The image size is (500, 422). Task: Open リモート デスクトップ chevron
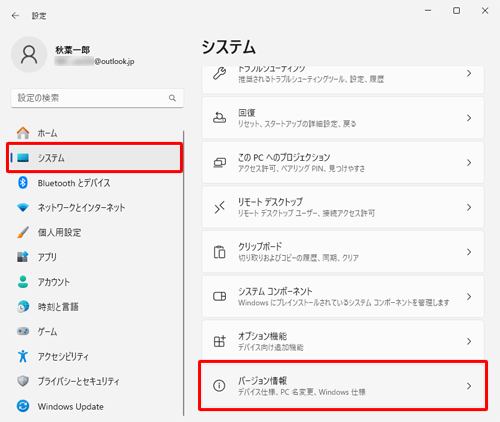[x=469, y=207]
